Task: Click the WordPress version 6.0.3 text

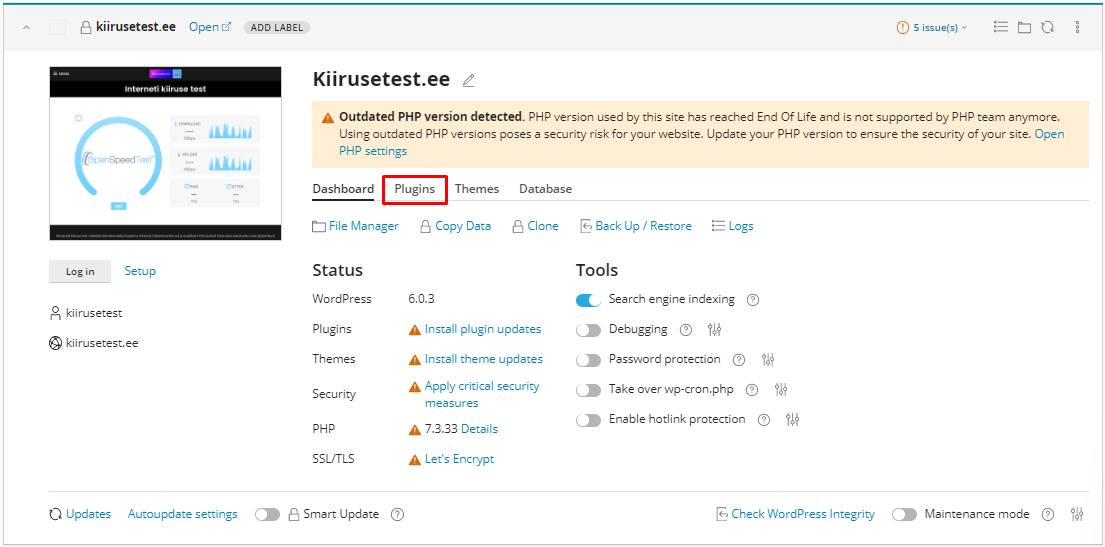Action: coord(421,299)
